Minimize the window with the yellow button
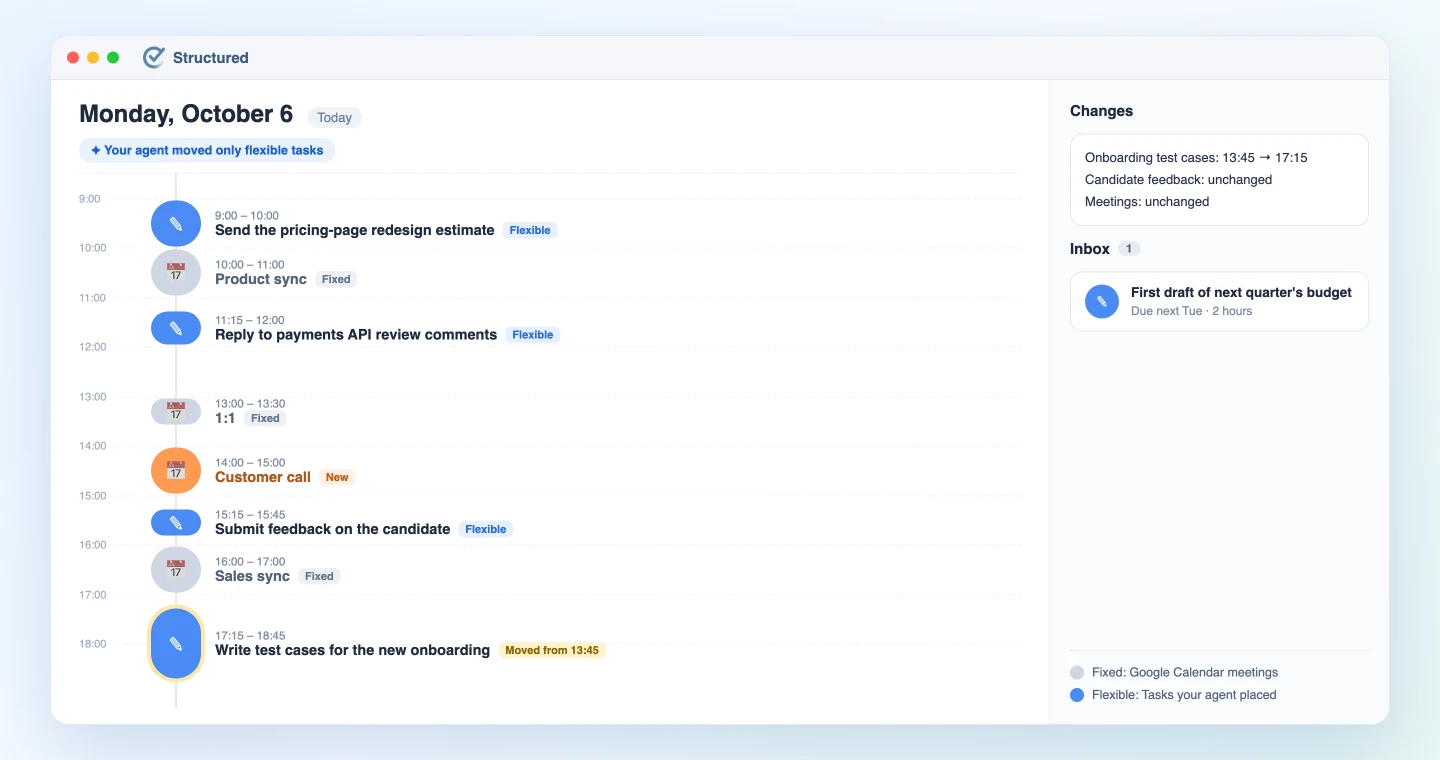Image resolution: width=1440 pixels, height=760 pixels. [93, 58]
